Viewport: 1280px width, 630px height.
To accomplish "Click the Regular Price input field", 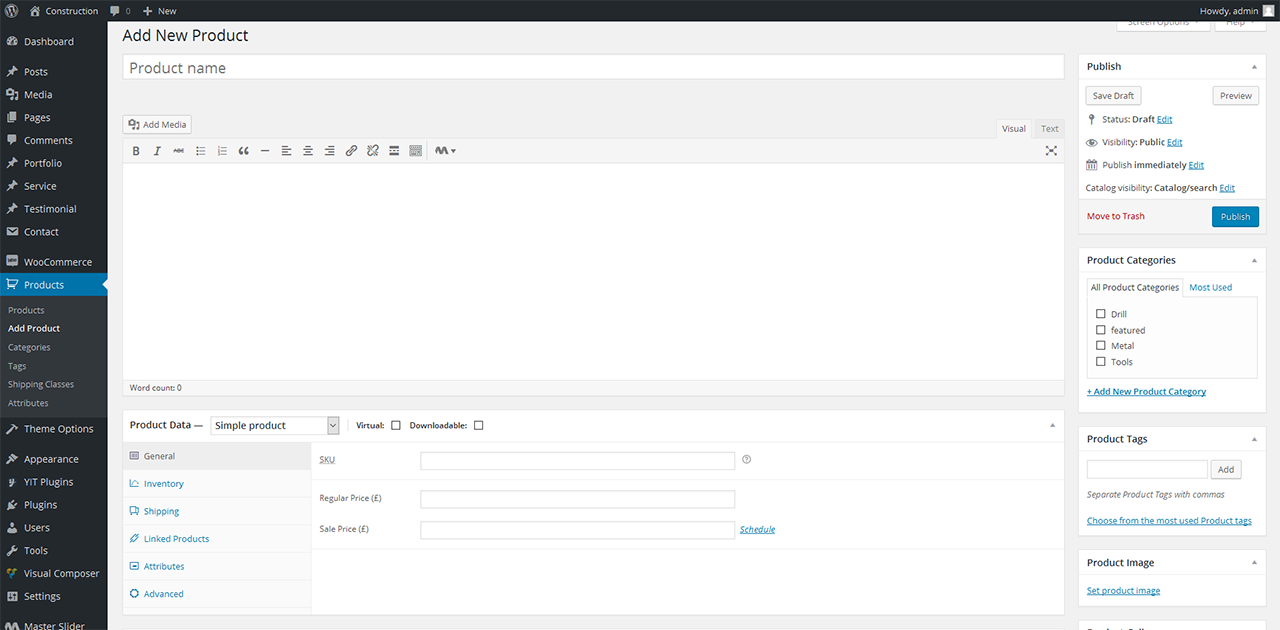I will (577, 499).
